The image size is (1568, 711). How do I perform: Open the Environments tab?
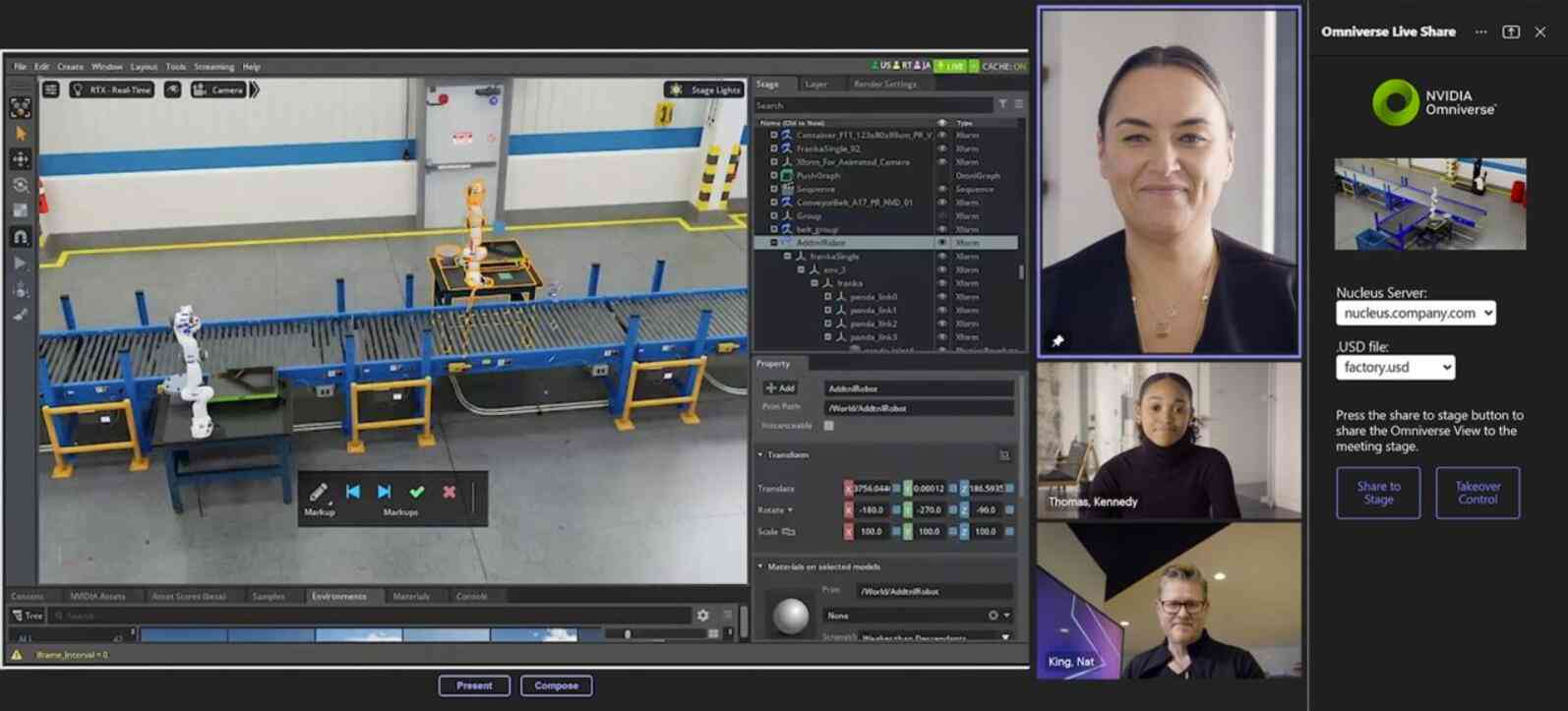pyautogui.click(x=339, y=597)
